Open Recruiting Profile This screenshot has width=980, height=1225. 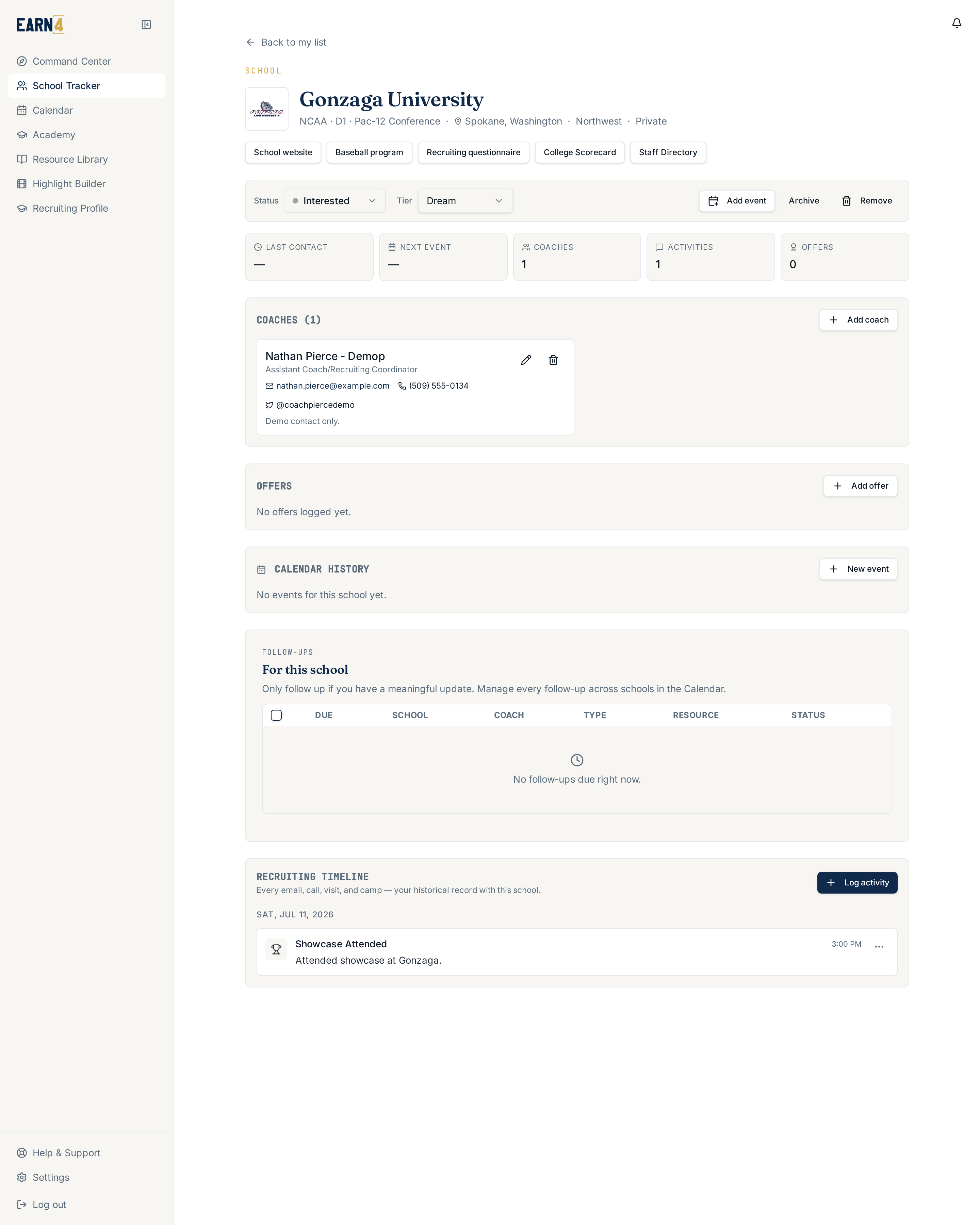[87, 208]
